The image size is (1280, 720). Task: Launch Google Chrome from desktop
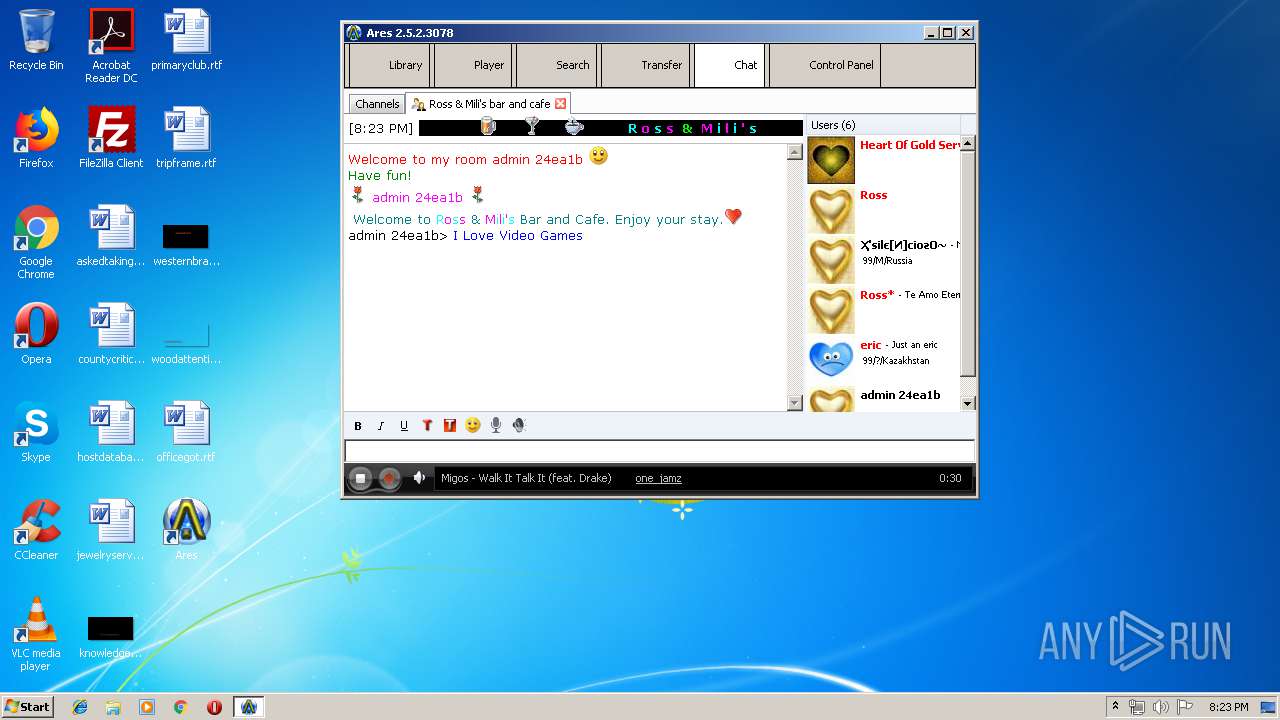[36, 243]
